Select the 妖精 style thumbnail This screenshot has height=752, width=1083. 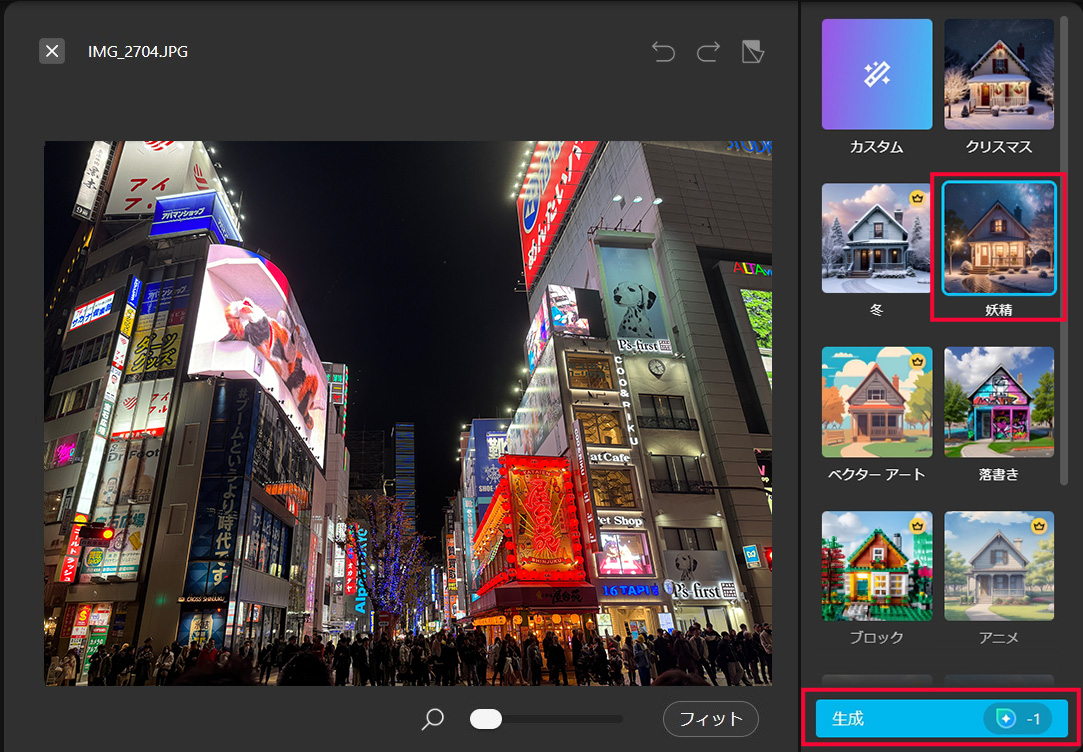999,238
